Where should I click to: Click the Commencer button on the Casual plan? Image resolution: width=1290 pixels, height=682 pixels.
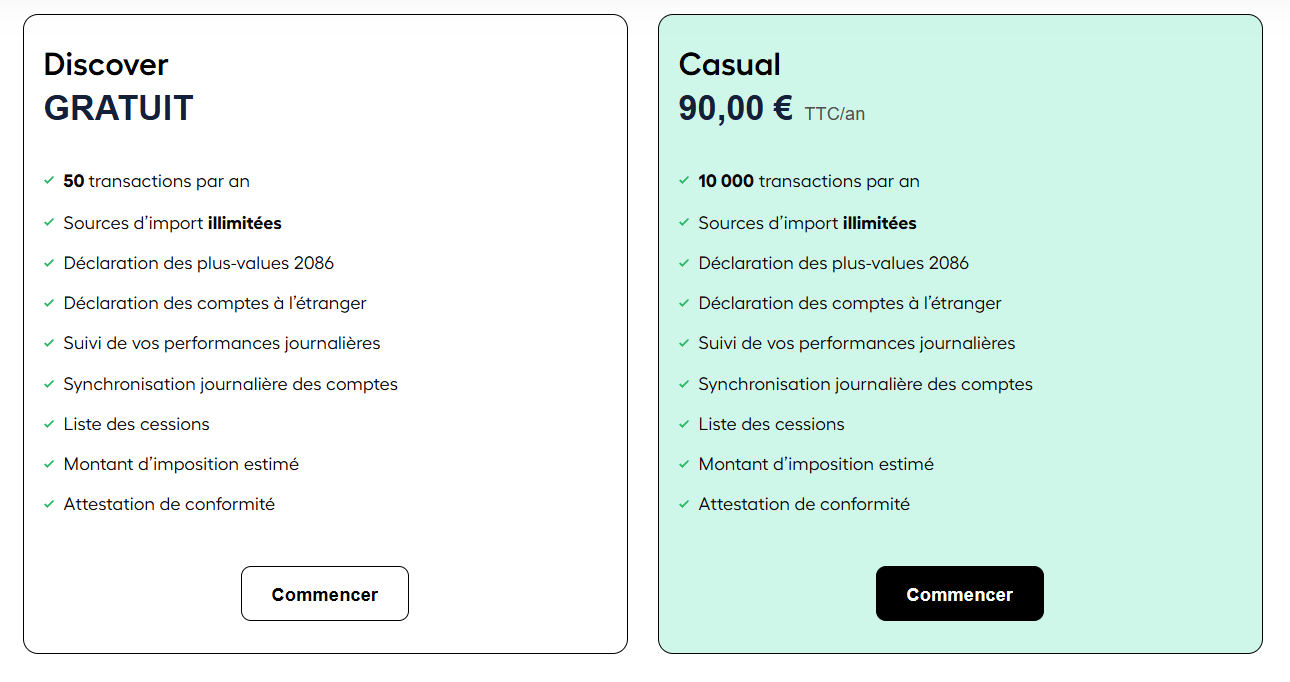click(959, 593)
